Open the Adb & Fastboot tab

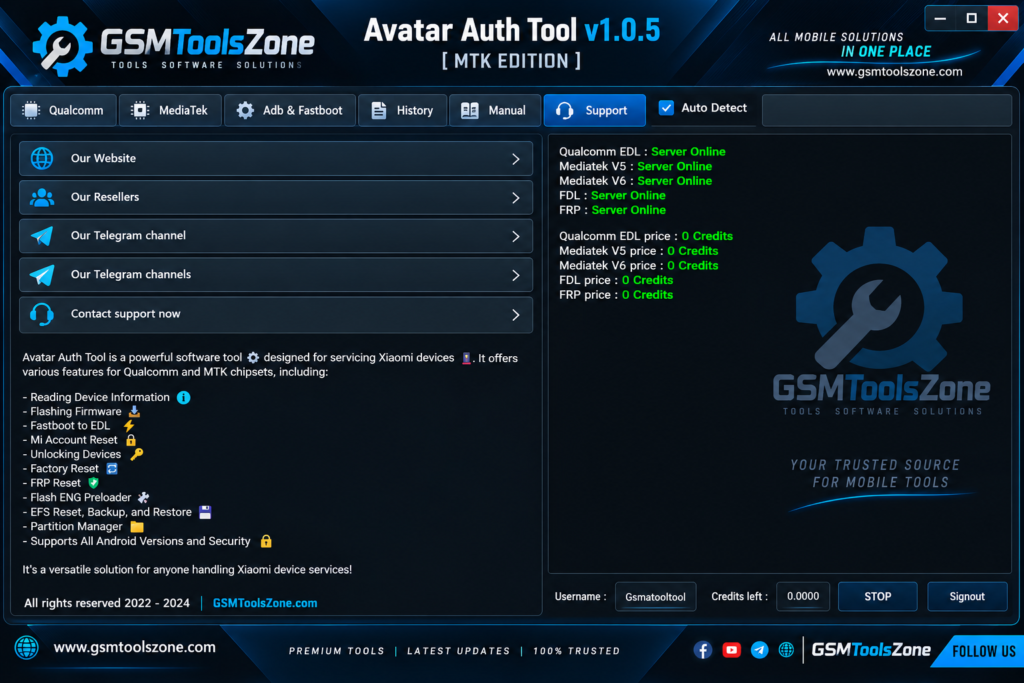tap(290, 110)
